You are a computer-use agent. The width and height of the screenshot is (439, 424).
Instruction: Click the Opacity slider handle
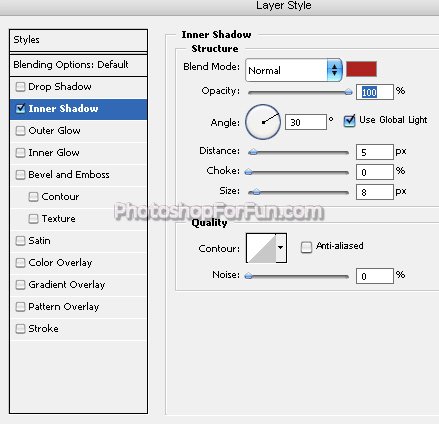point(348,92)
